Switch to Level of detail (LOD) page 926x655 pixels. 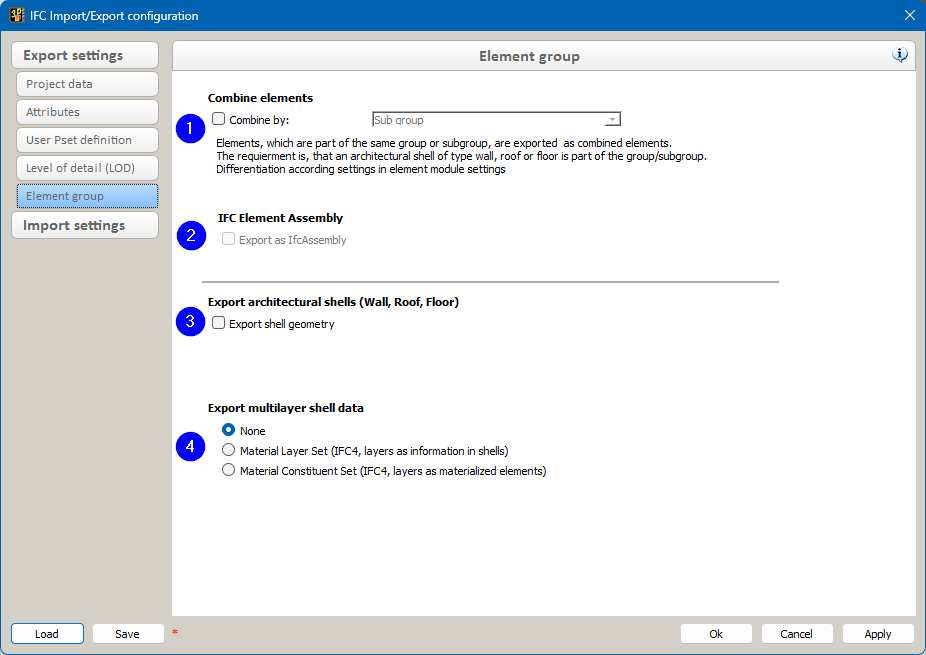point(87,168)
